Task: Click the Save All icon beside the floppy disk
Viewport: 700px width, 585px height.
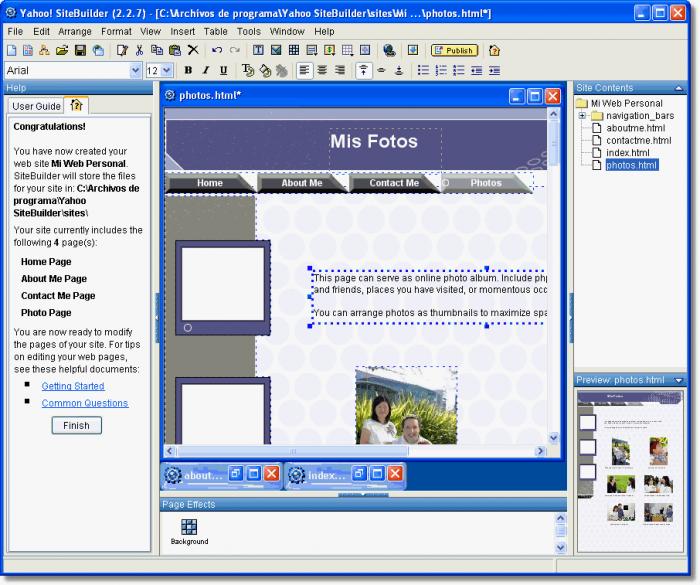Action: (x=98, y=50)
